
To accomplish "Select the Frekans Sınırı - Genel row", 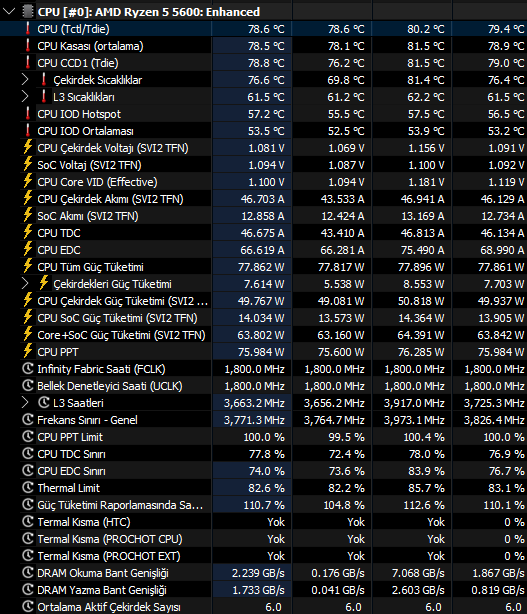I will pyautogui.click(x=264, y=420).
